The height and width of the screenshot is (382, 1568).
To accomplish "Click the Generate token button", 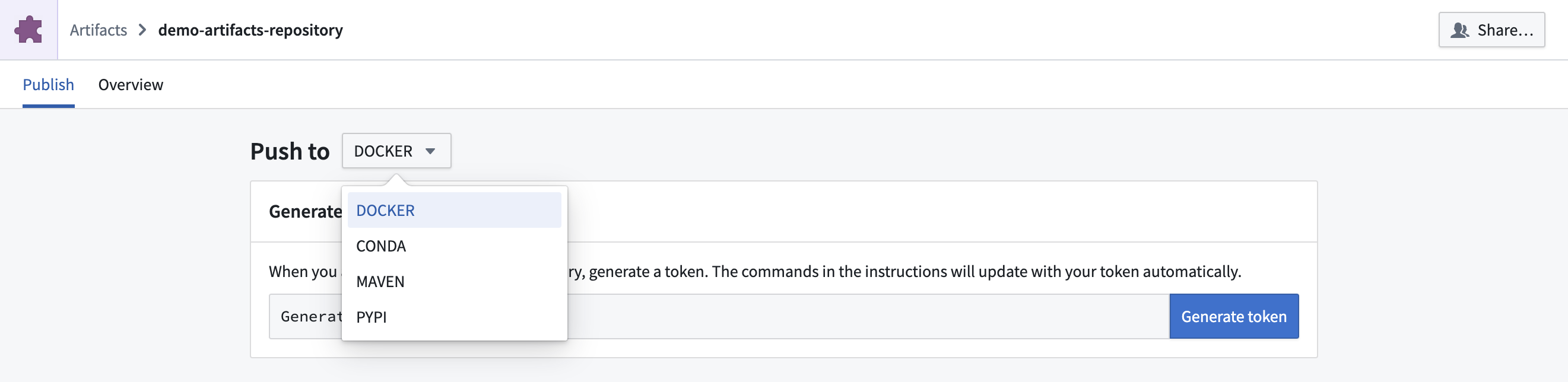I will tap(1233, 316).
